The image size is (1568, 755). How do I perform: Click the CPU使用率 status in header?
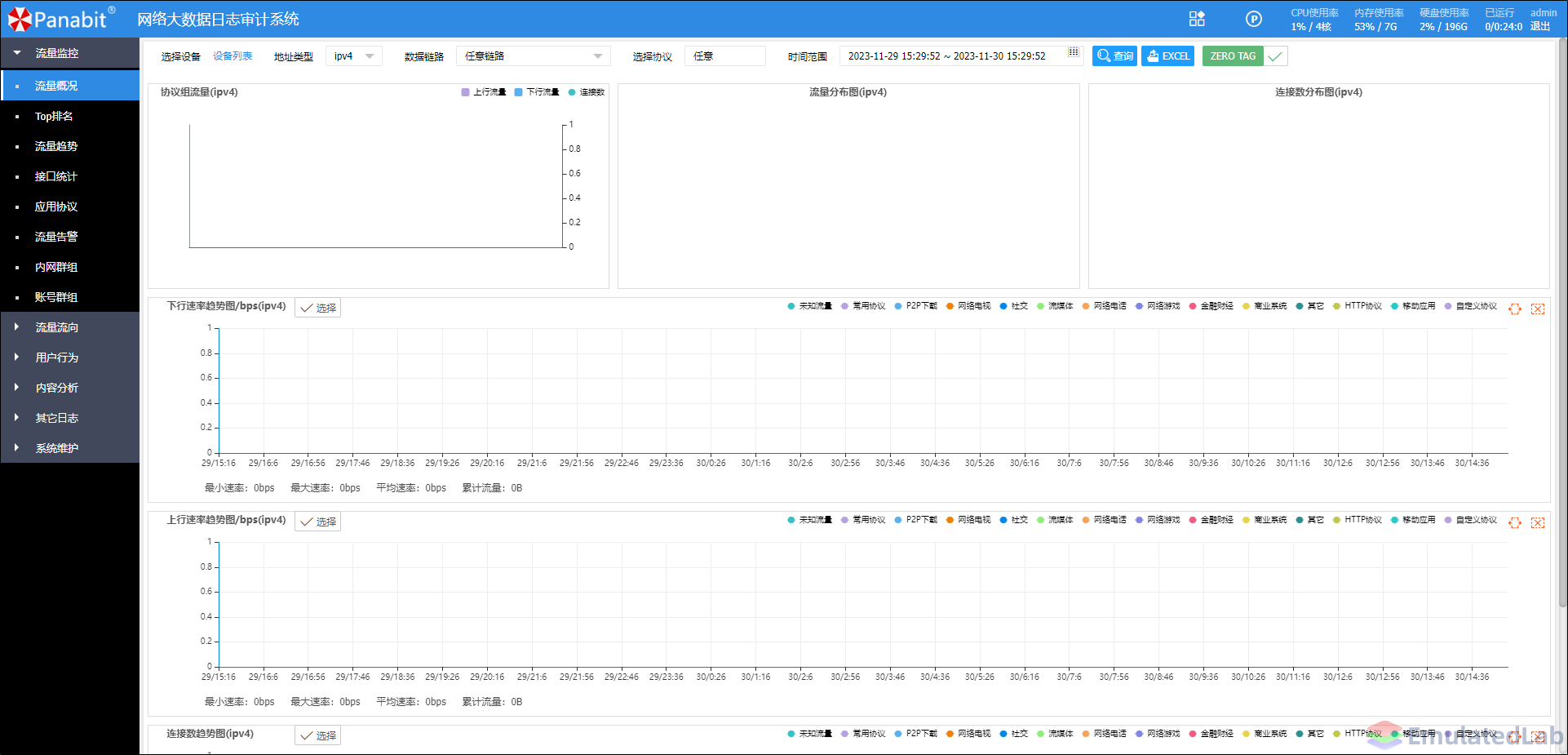(1314, 20)
